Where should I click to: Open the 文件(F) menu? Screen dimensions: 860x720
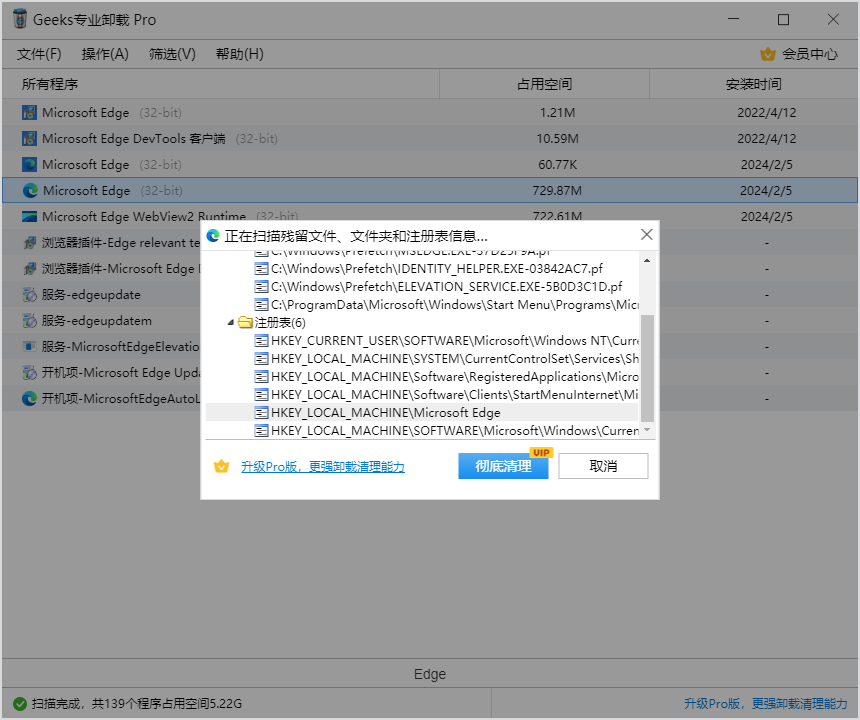[x=39, y=54]
